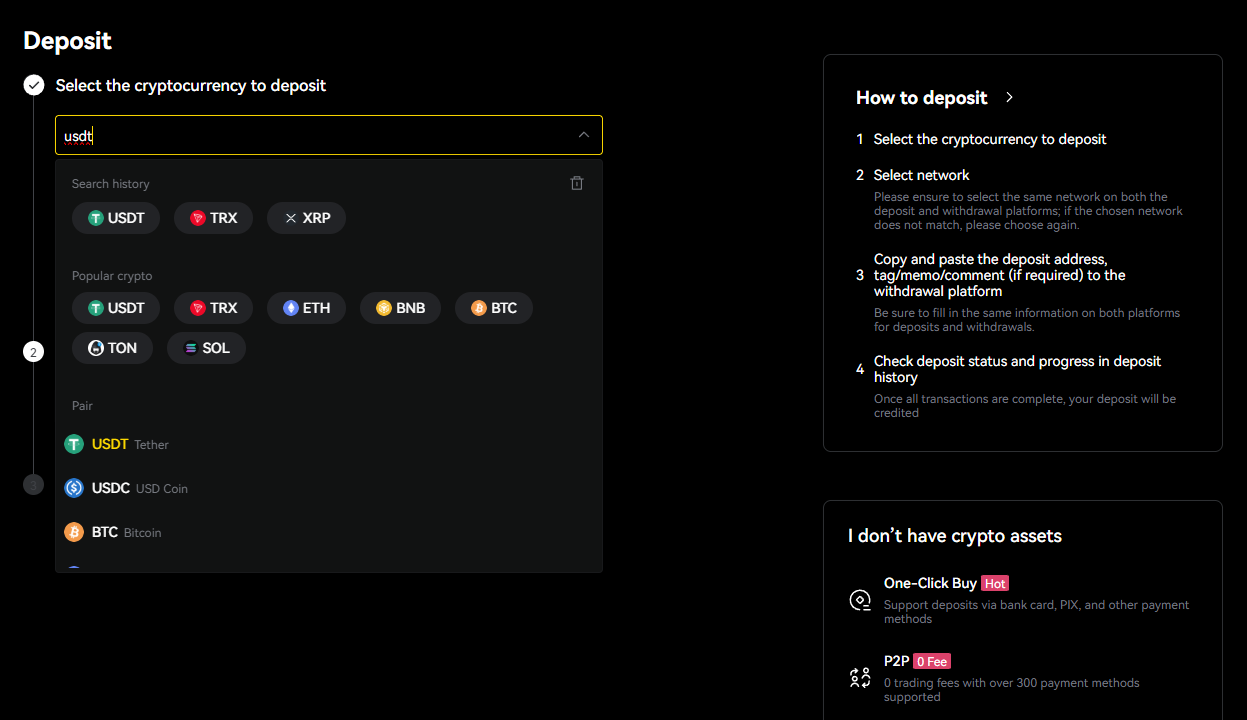Click the P2P people exchange icon
The image size is (1247, 720).
point(860,678)
